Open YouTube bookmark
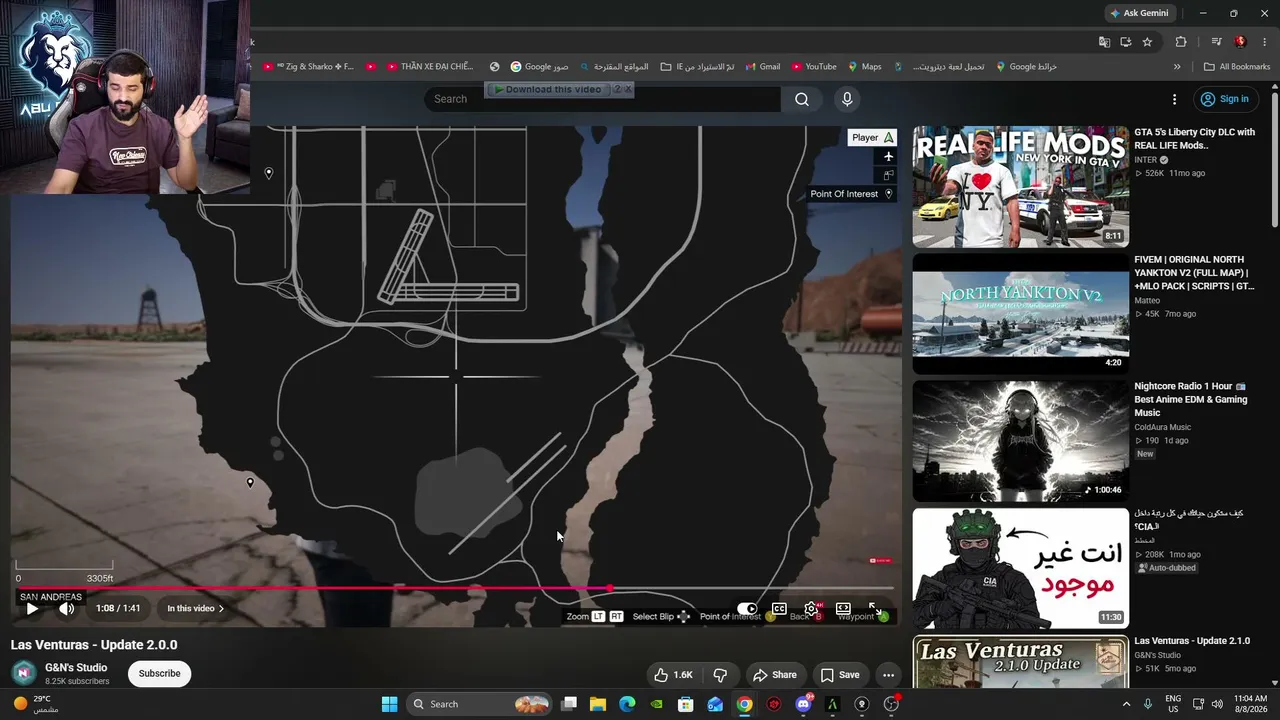1280x720 pixels. pyautogui.click(x=813, y=67)
